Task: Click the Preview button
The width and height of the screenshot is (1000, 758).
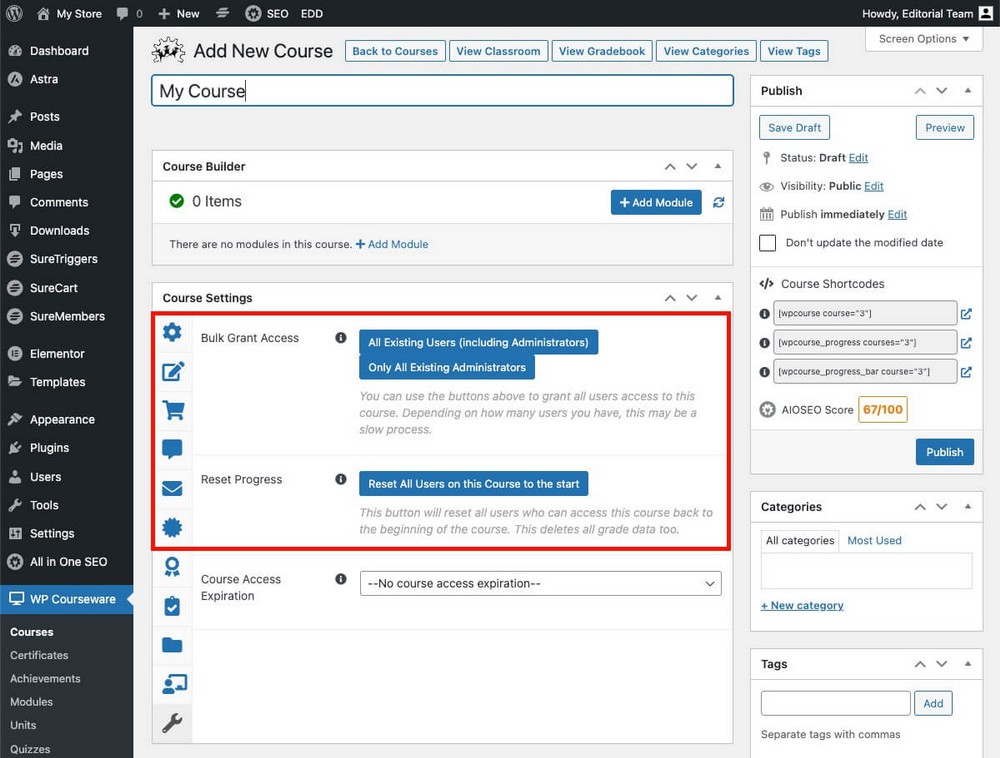Action: click(x=945, y=128)
